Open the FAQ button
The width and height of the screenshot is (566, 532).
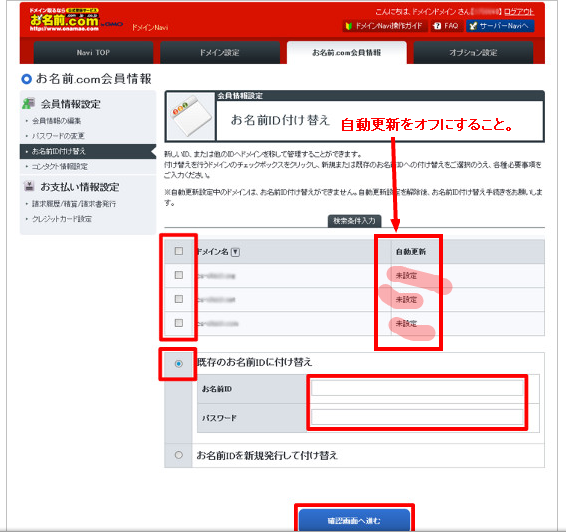click(x=447, y=26)
